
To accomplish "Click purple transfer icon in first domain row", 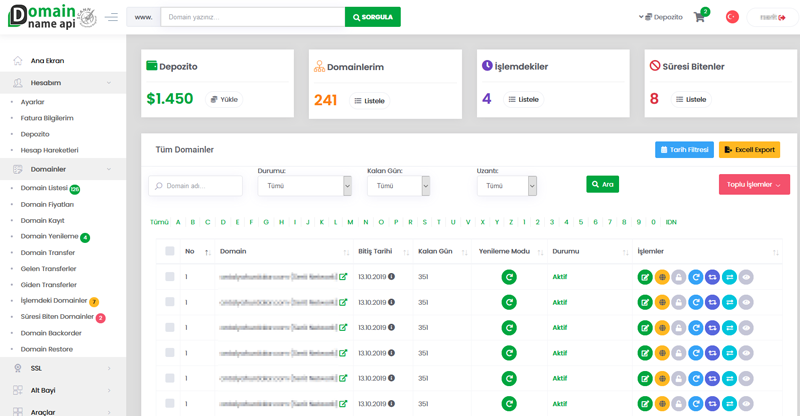I will (712, 277).
